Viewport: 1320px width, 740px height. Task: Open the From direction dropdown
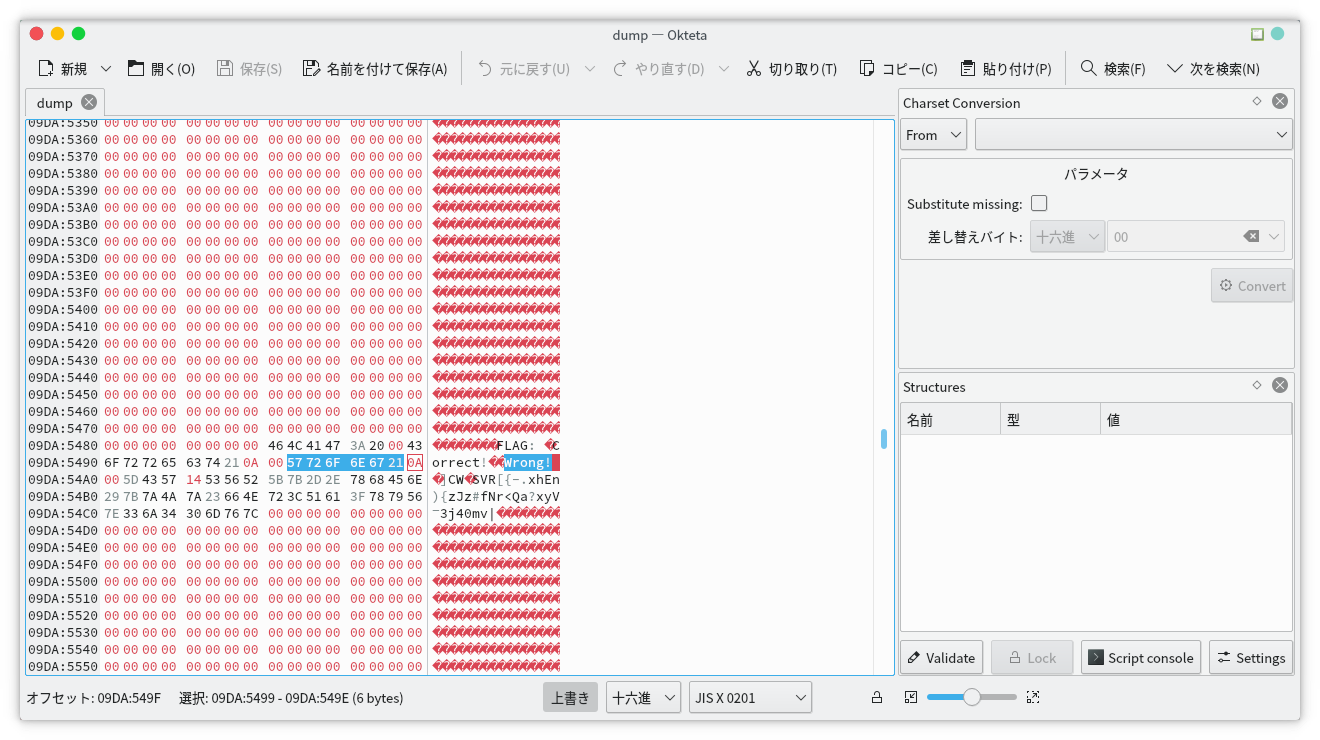pos(934,134)
